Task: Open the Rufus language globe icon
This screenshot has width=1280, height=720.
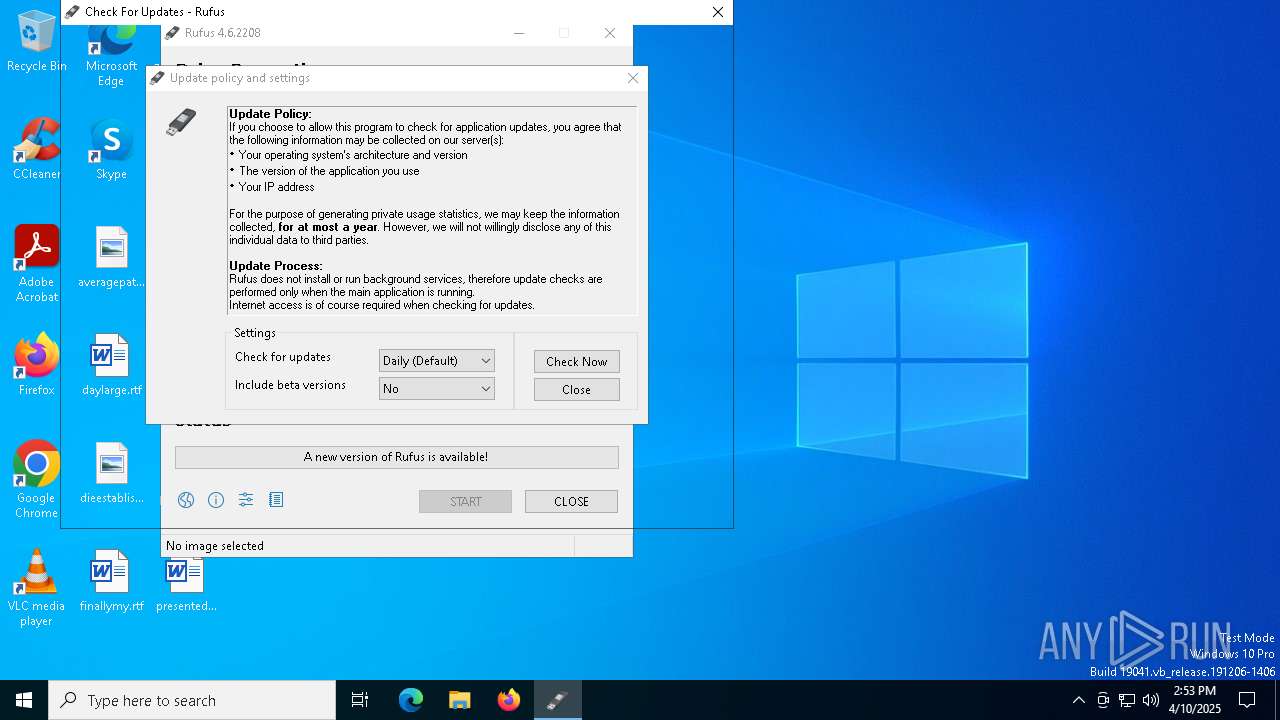Action: click(x=186, y=500)
